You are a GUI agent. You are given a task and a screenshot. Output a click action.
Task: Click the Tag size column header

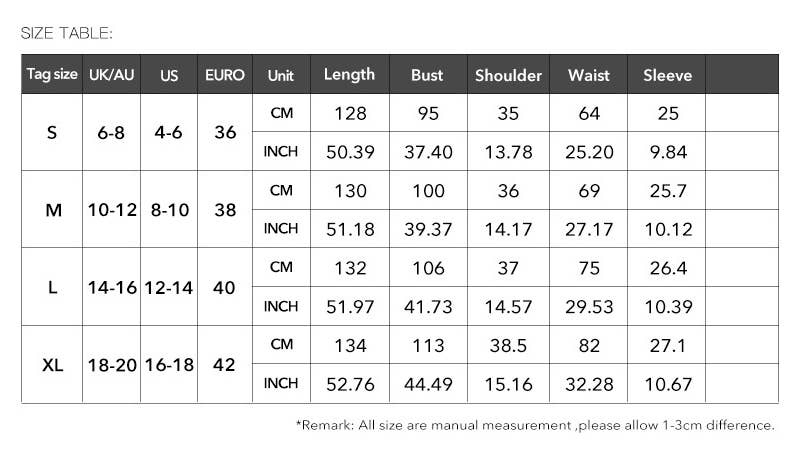(x=52, y=75)
